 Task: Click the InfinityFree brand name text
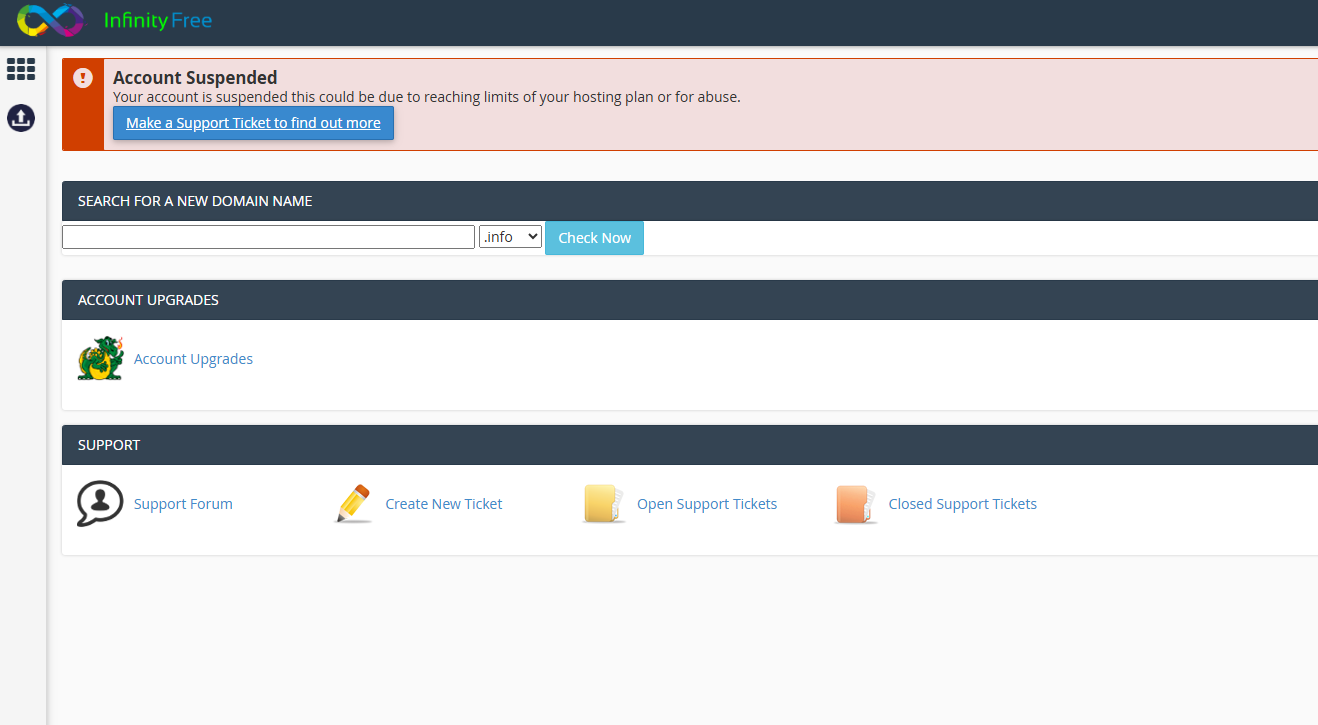tap(158, 20)
